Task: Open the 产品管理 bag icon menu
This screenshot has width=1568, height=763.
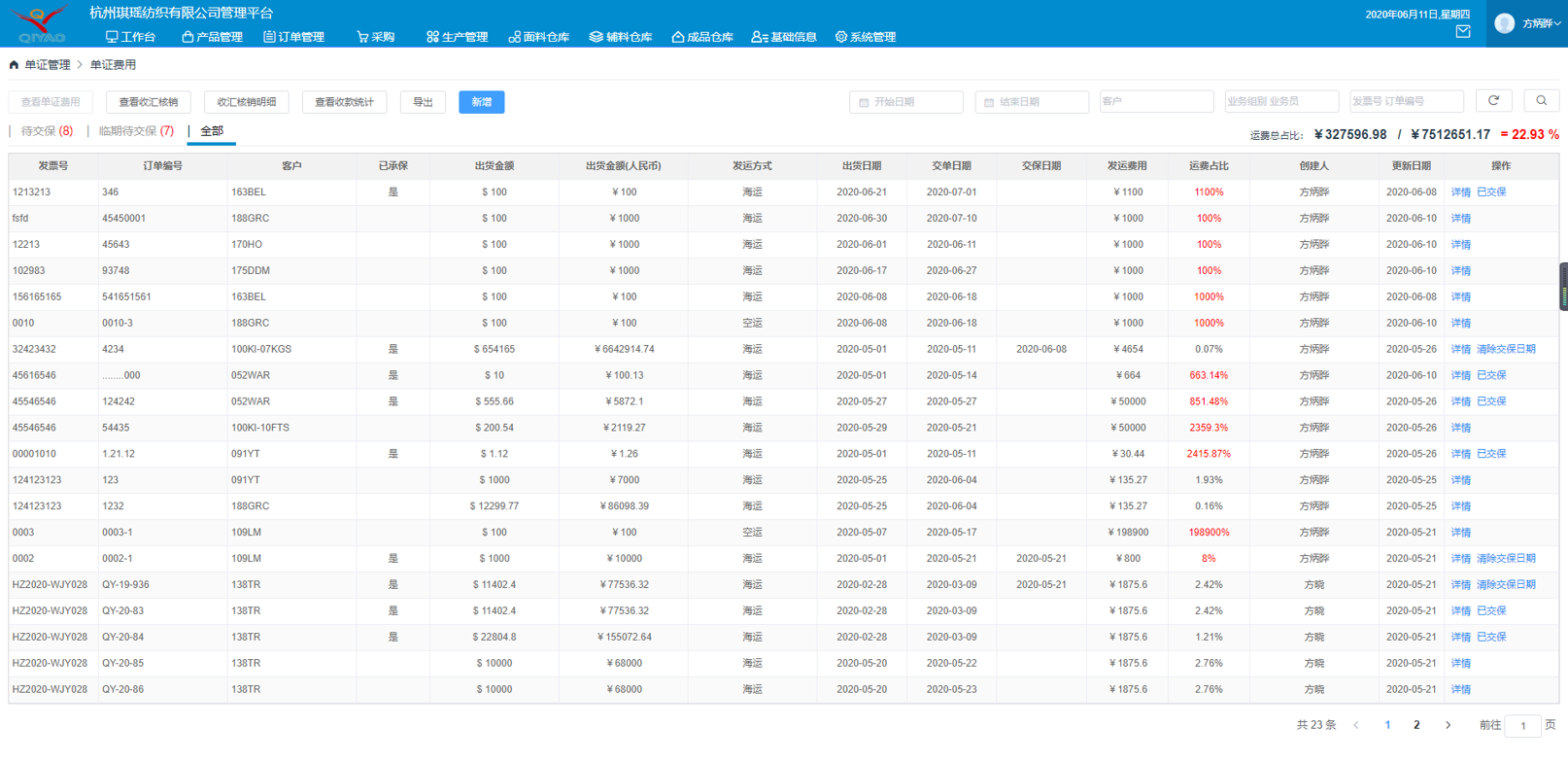Action: [212, 37]
